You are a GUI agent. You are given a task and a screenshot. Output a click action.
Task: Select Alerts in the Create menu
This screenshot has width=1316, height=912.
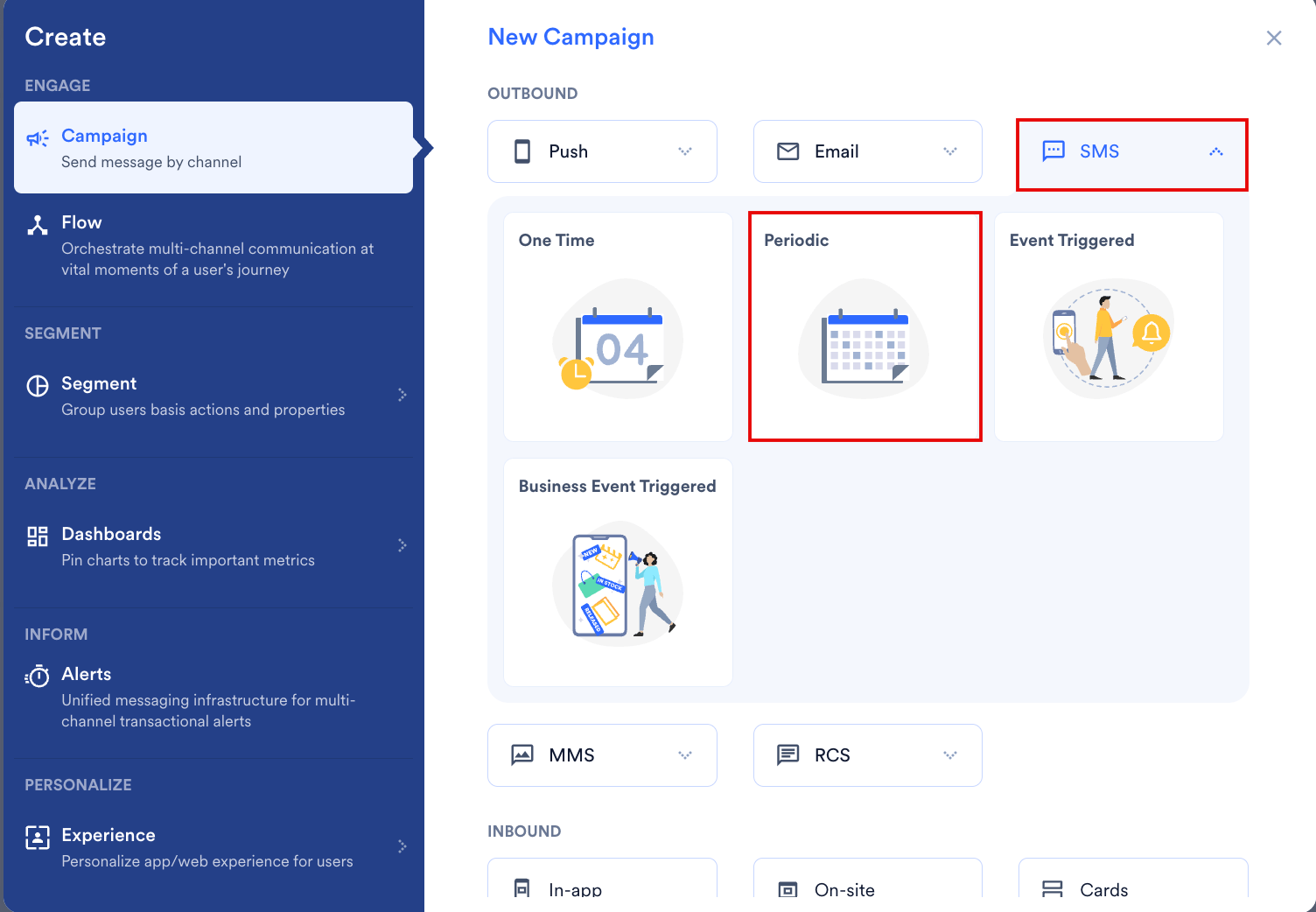pos(213,698)
